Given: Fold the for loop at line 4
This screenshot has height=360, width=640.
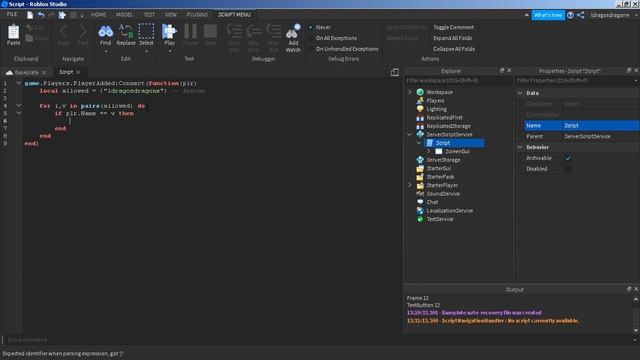Looking at the screenshot, I should coord(19,106).
